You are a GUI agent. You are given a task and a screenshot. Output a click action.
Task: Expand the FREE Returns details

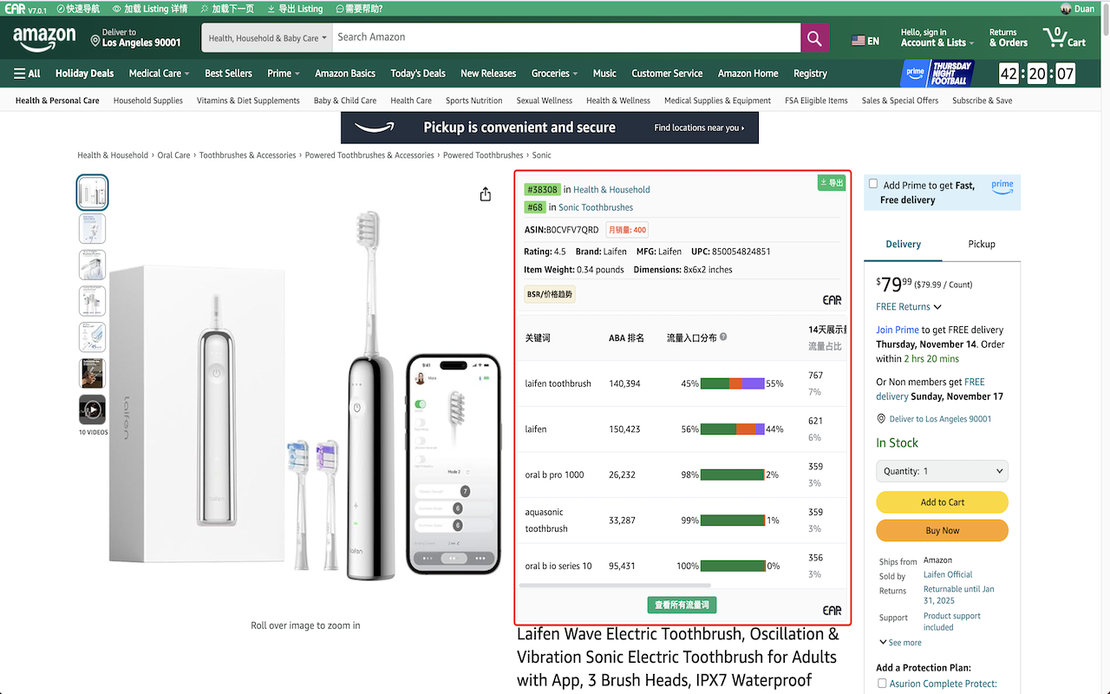pos(907,306)
